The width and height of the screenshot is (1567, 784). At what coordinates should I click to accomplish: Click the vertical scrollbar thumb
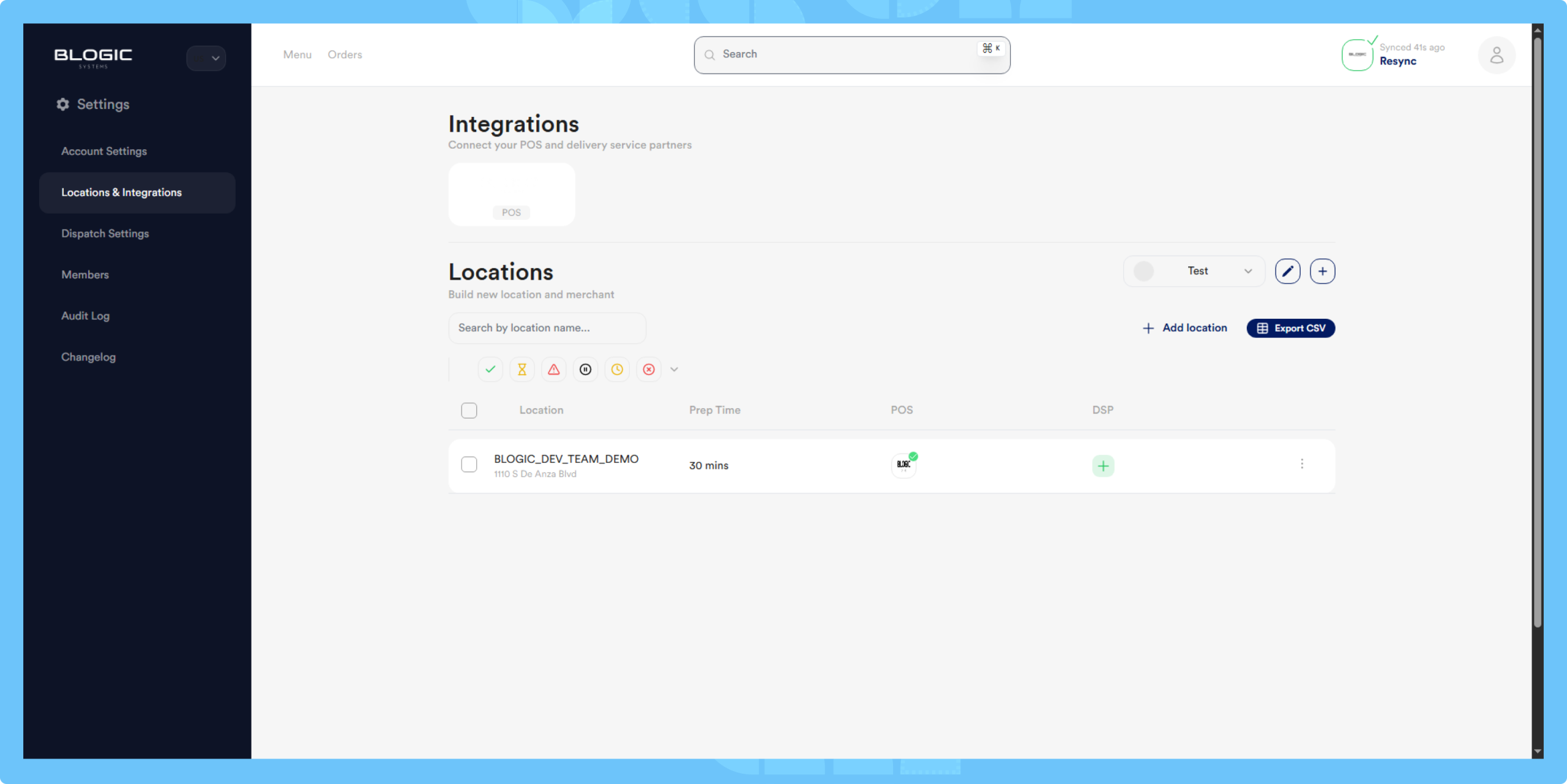[1537, 333]
